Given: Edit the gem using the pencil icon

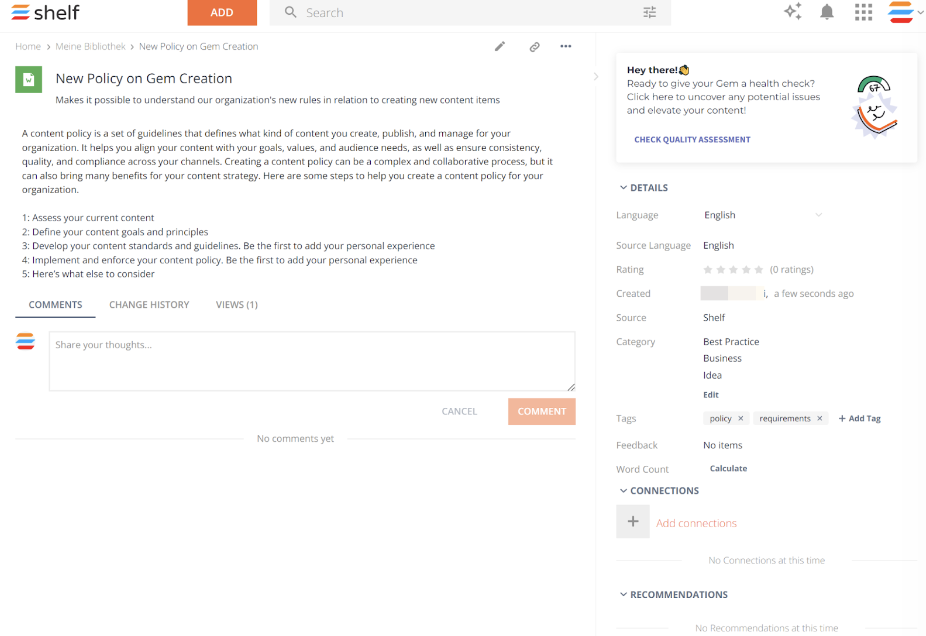Looking at the screenshot, I should 500,46.
